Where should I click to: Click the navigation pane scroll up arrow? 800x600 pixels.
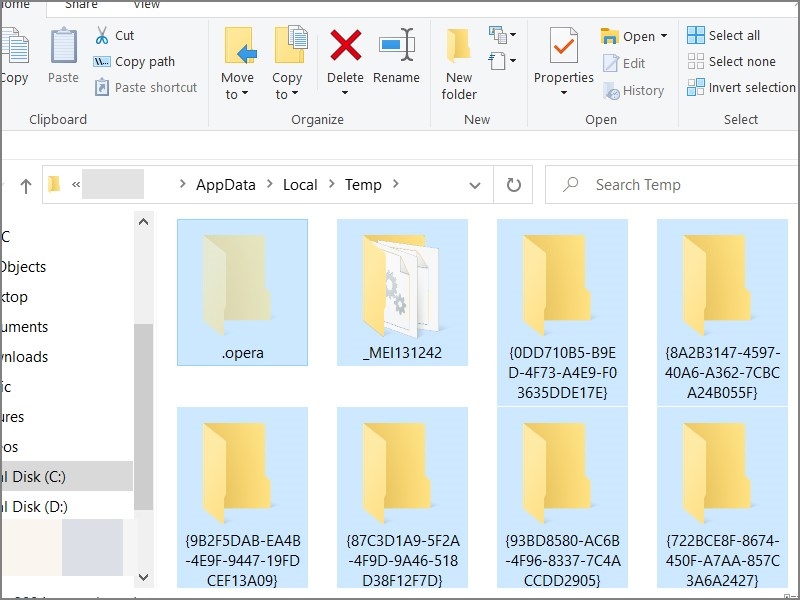click(x=143, y=222)
